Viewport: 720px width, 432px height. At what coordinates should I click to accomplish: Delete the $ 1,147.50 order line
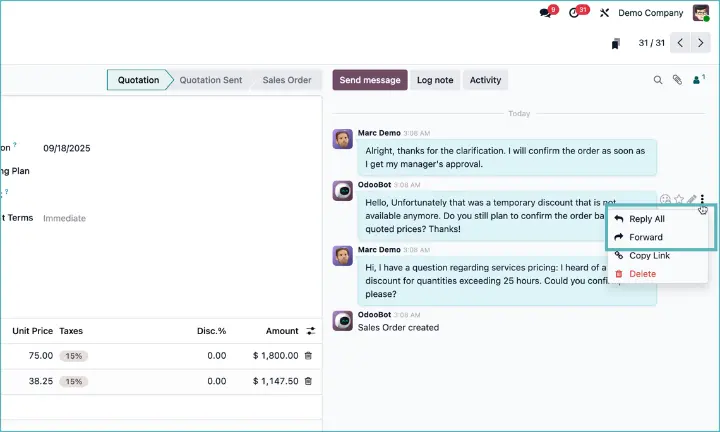point(308,381)
